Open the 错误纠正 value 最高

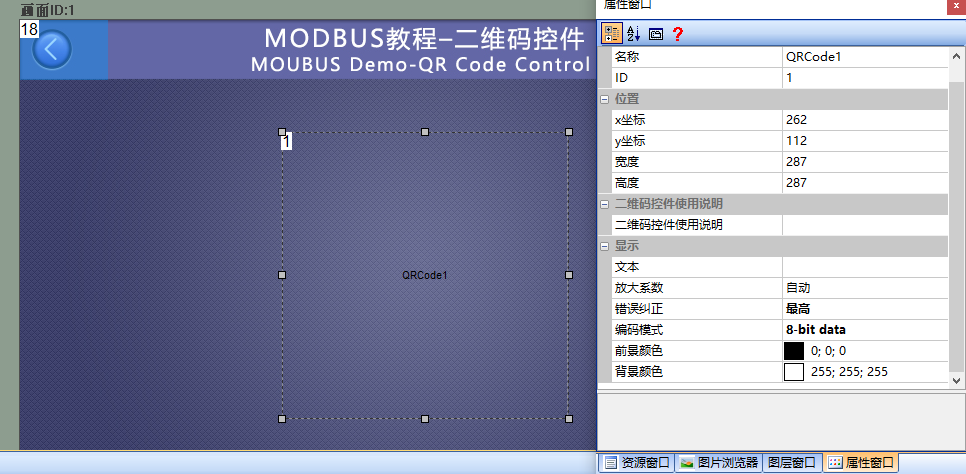pos(865,309)
